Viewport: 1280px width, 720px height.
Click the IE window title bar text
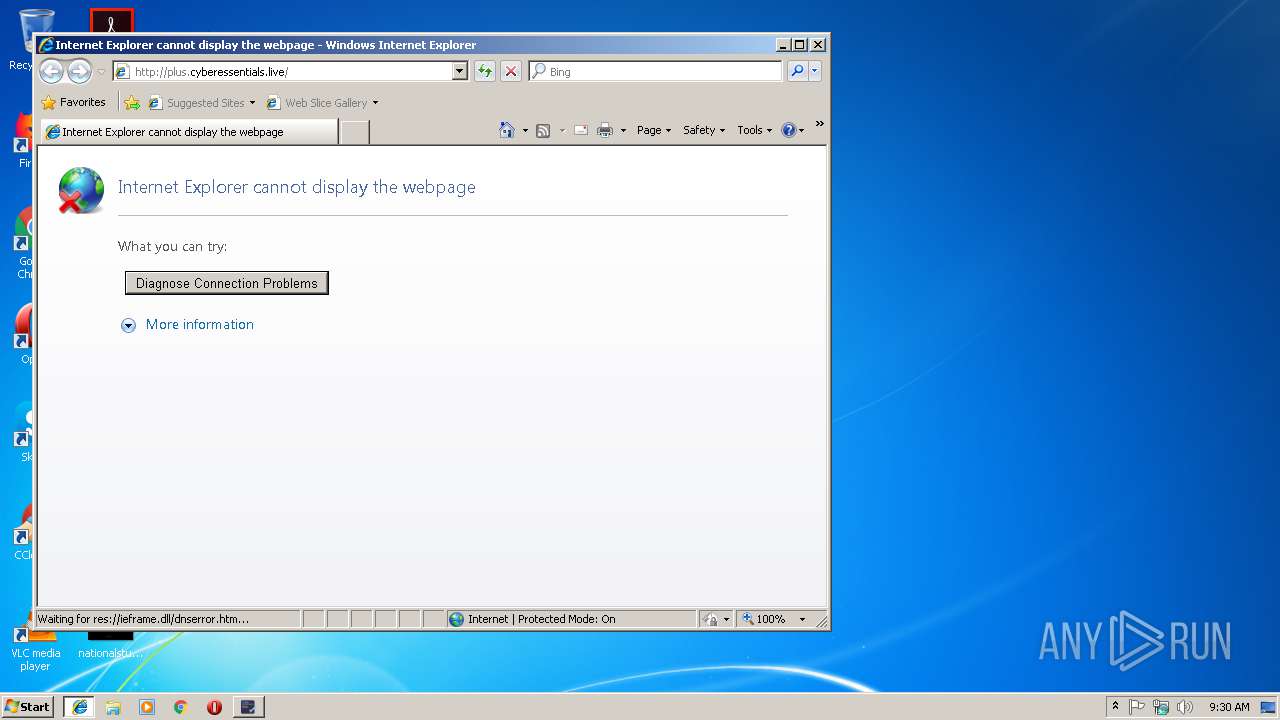[x=266, y=45]
